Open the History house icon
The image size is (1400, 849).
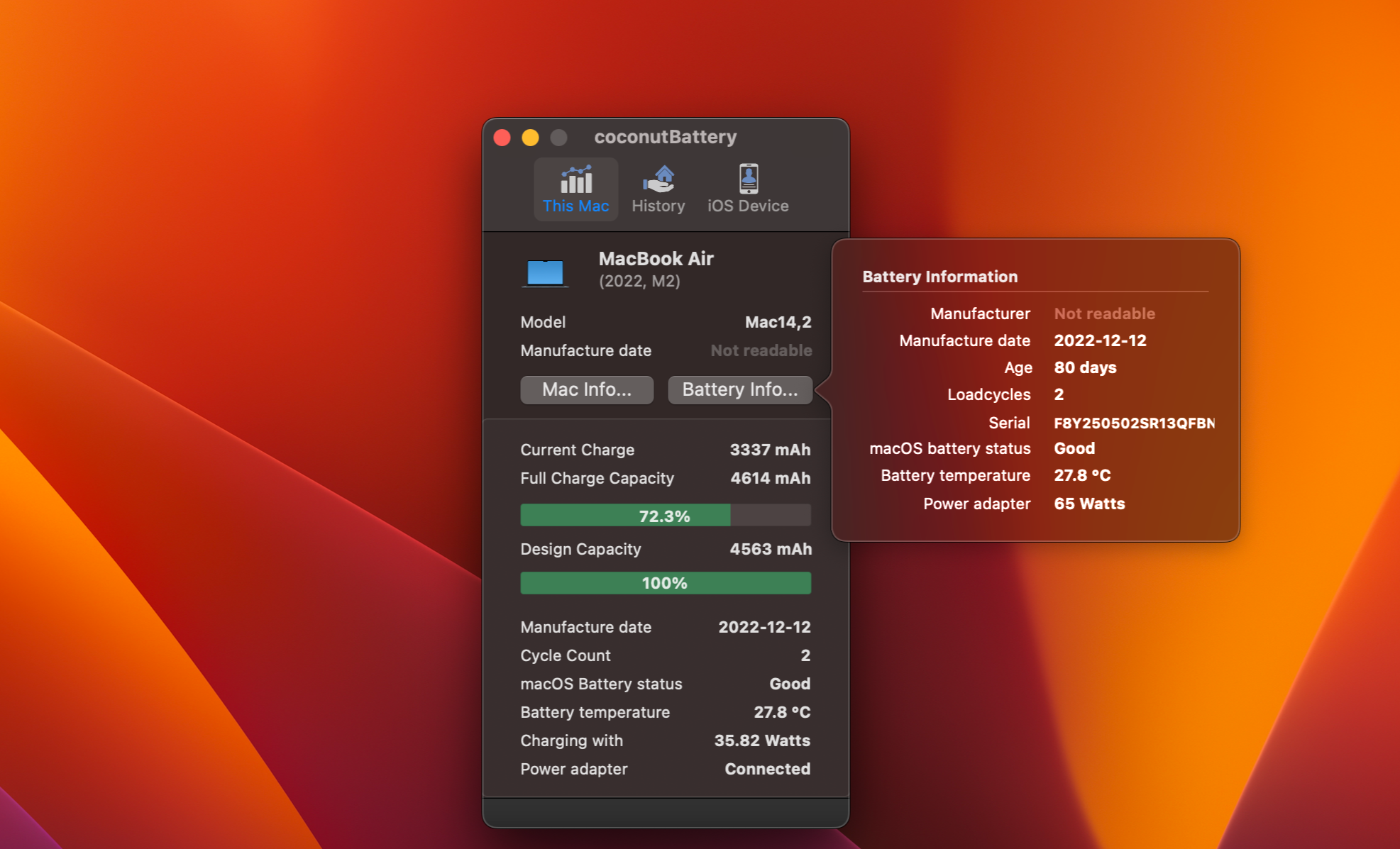tap(658, 179)
